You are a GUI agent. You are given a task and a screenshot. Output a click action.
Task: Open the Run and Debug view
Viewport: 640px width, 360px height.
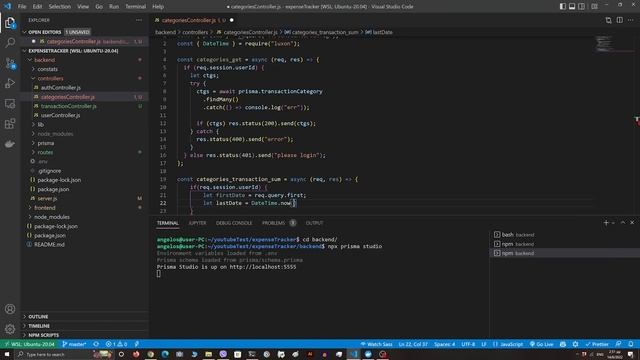coord(10,83)
